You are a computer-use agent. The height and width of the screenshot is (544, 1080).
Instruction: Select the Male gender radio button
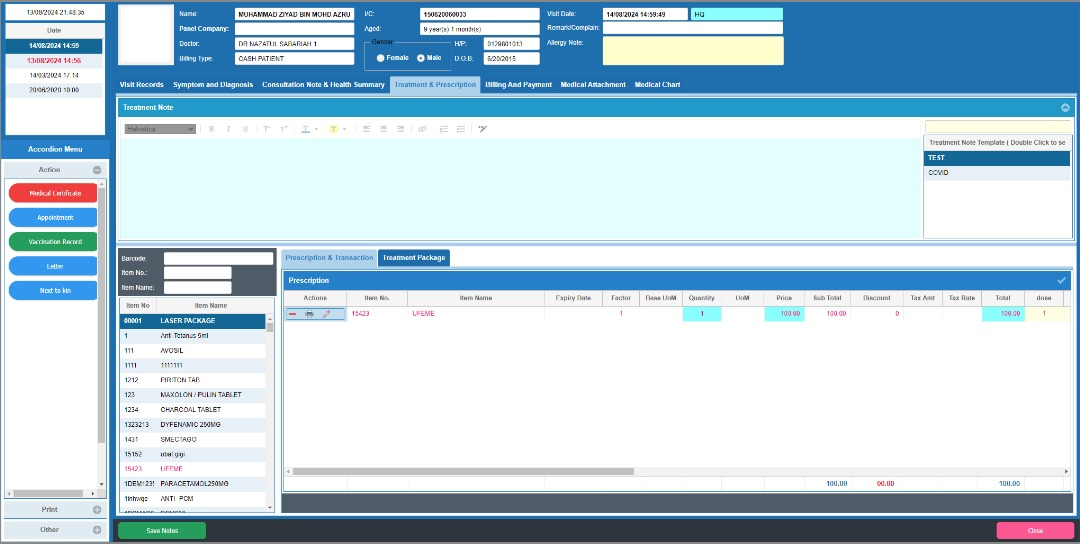421,58
